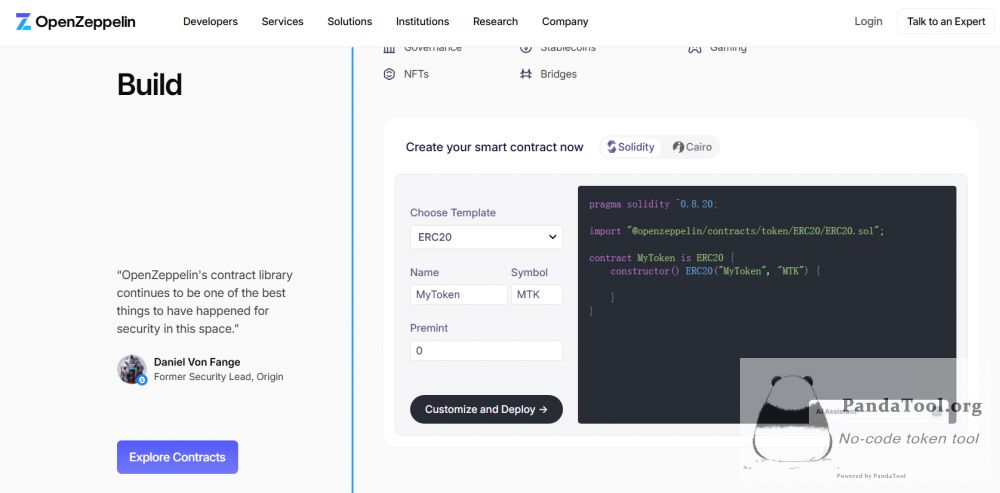Click Explore Contracts button
1000x493 pixels.
point(177,457)
